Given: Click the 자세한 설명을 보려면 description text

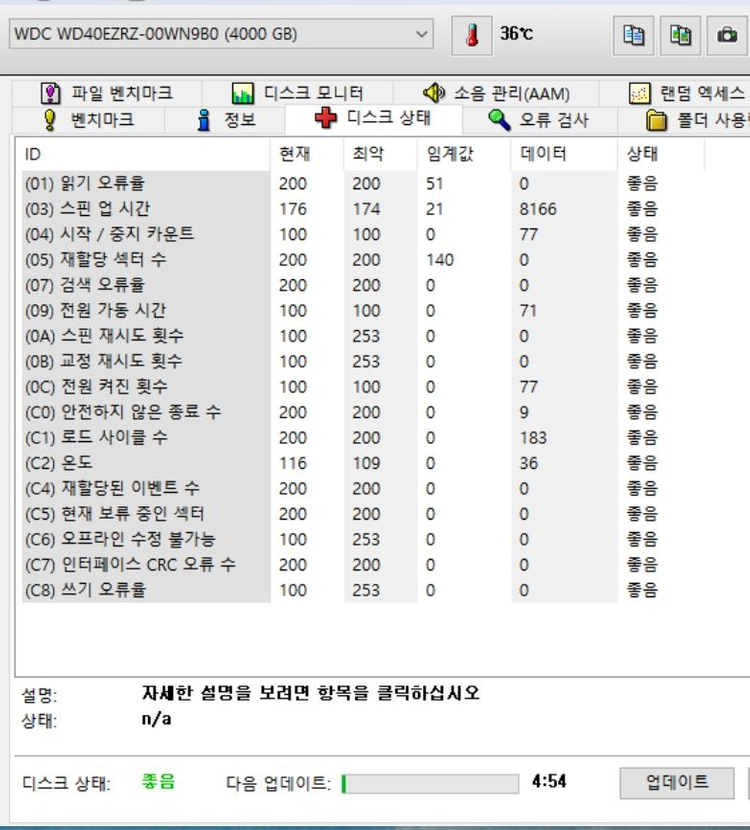Looking at the screenshot, I should pos(311,693).
